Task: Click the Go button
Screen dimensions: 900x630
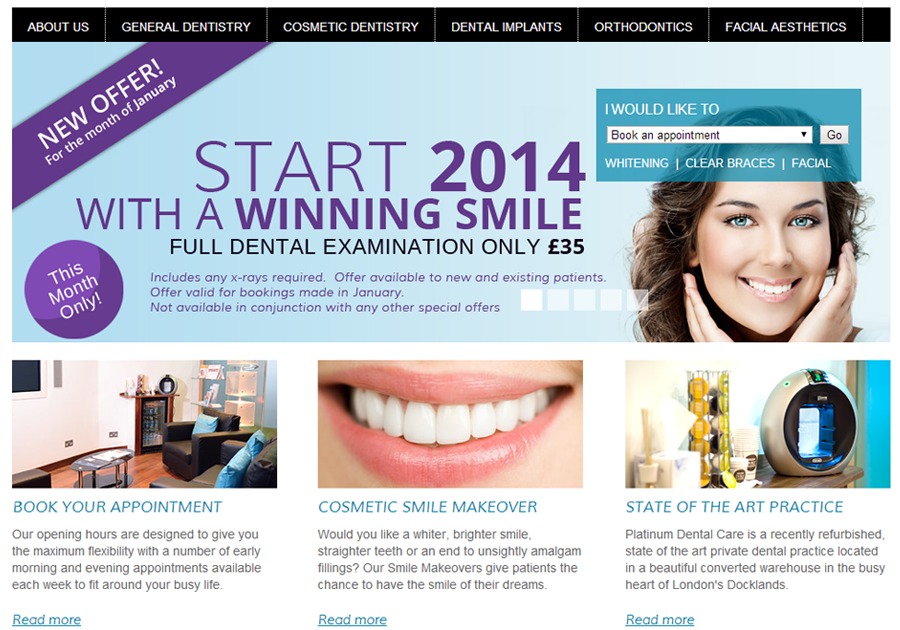Action: (x=834, y=135)
